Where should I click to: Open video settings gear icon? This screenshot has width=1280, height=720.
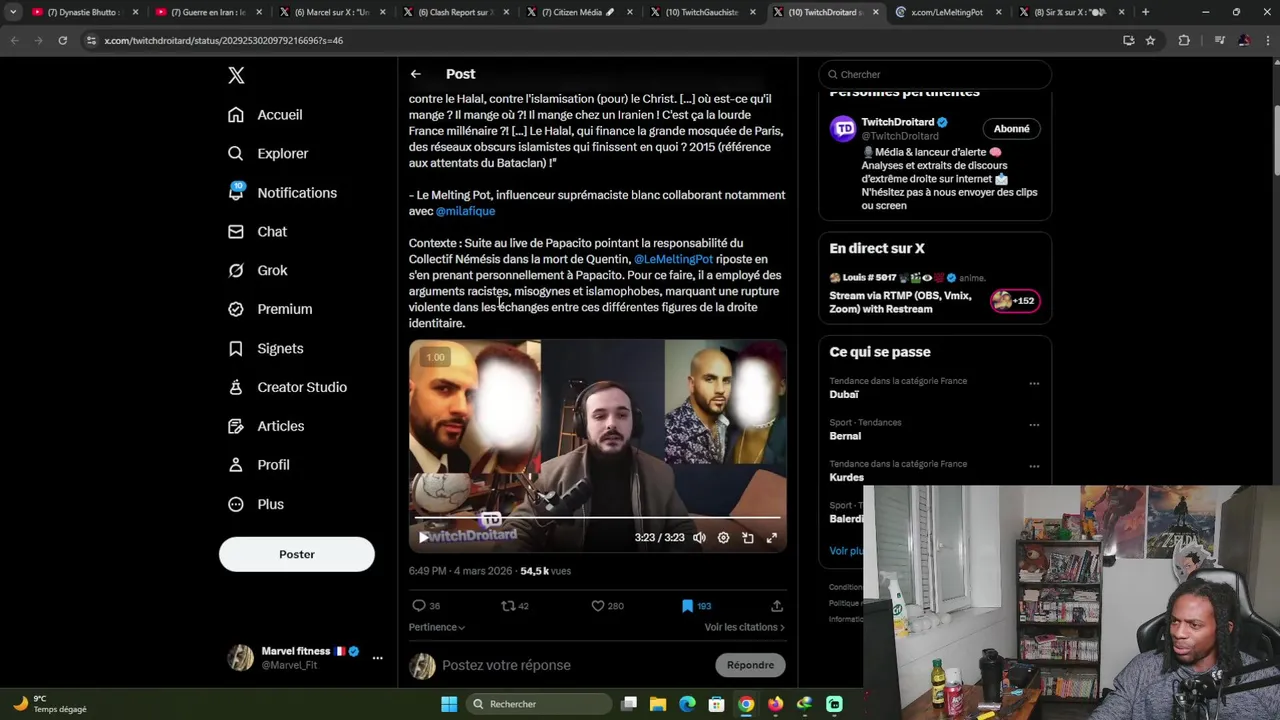pos(723,537)
